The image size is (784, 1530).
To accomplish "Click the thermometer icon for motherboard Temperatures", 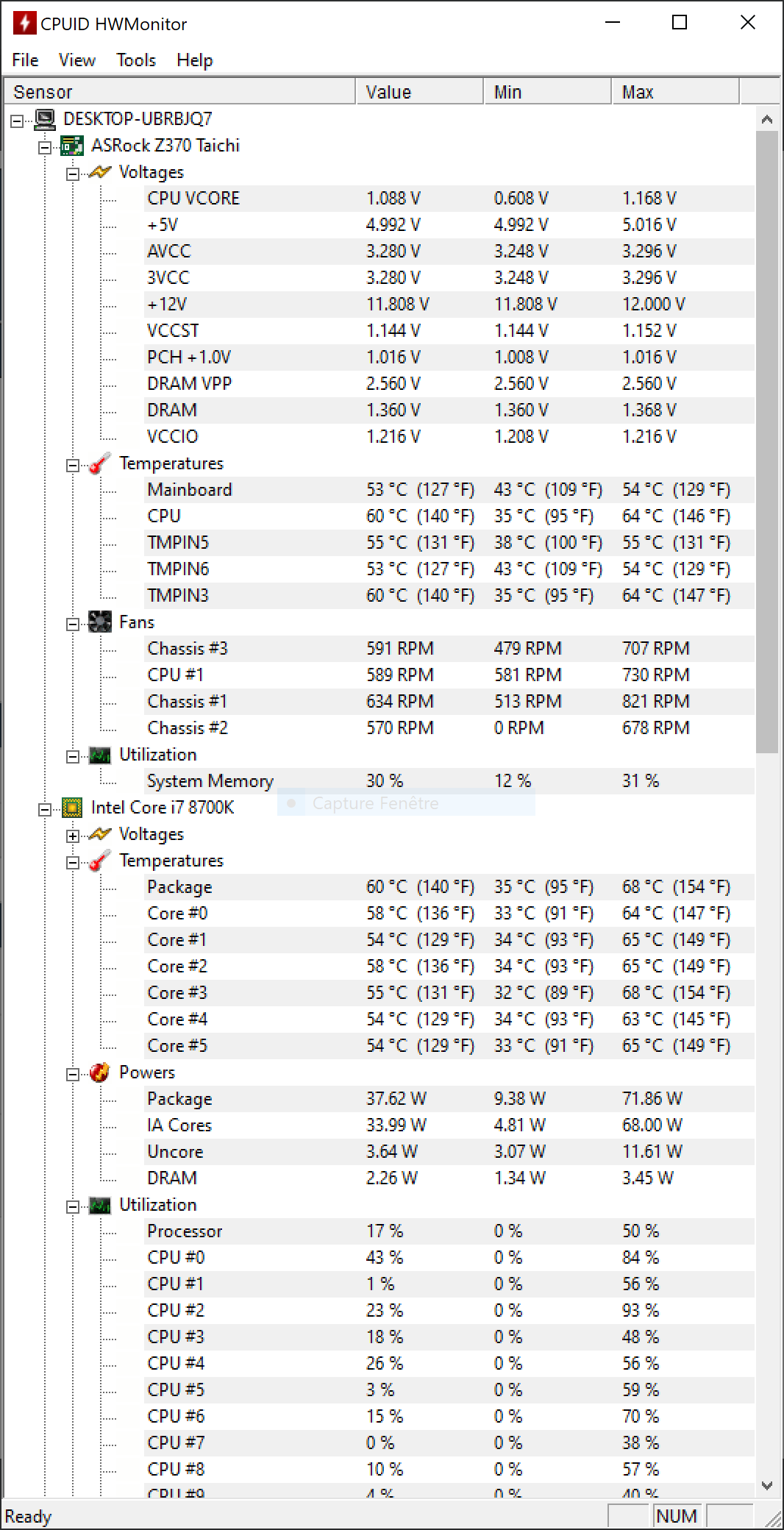I will click(100, 463).
